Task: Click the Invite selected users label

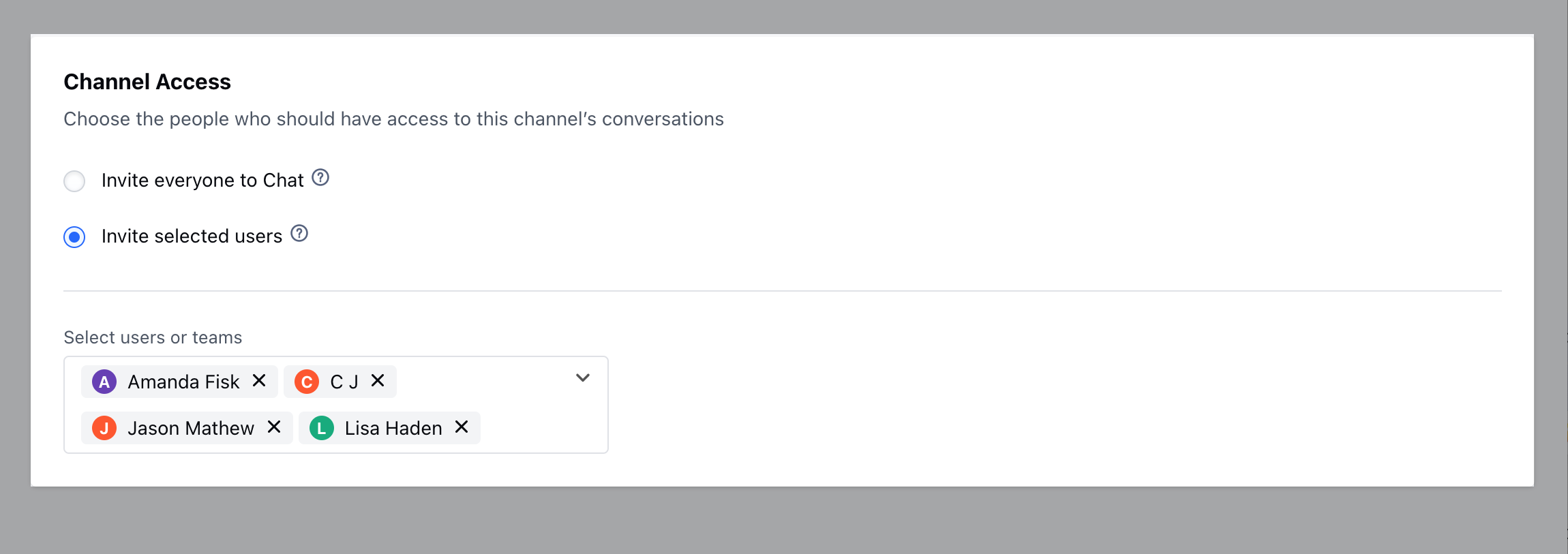Action: (192, 236)
